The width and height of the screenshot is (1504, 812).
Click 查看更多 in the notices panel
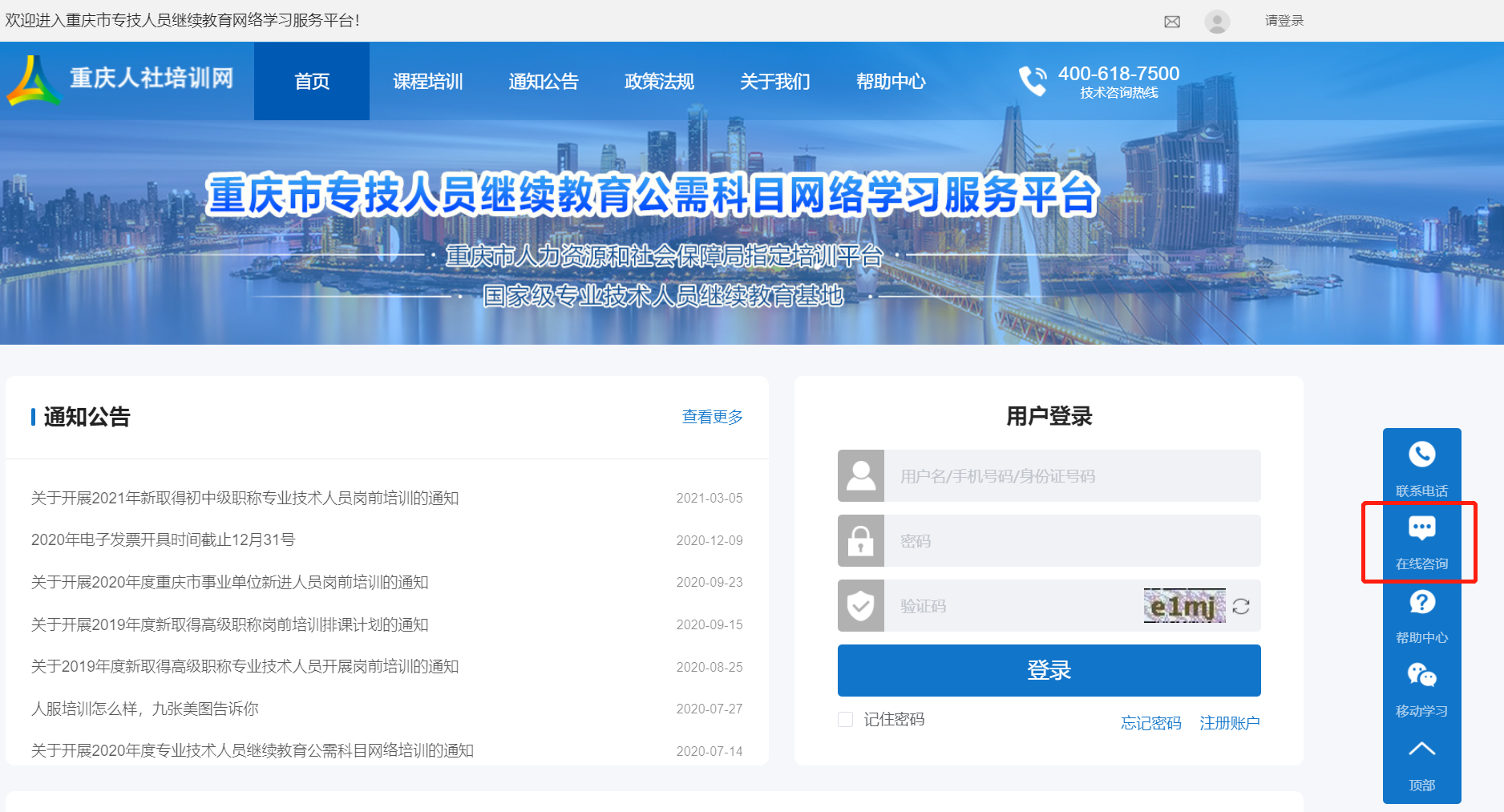(712, 417)
